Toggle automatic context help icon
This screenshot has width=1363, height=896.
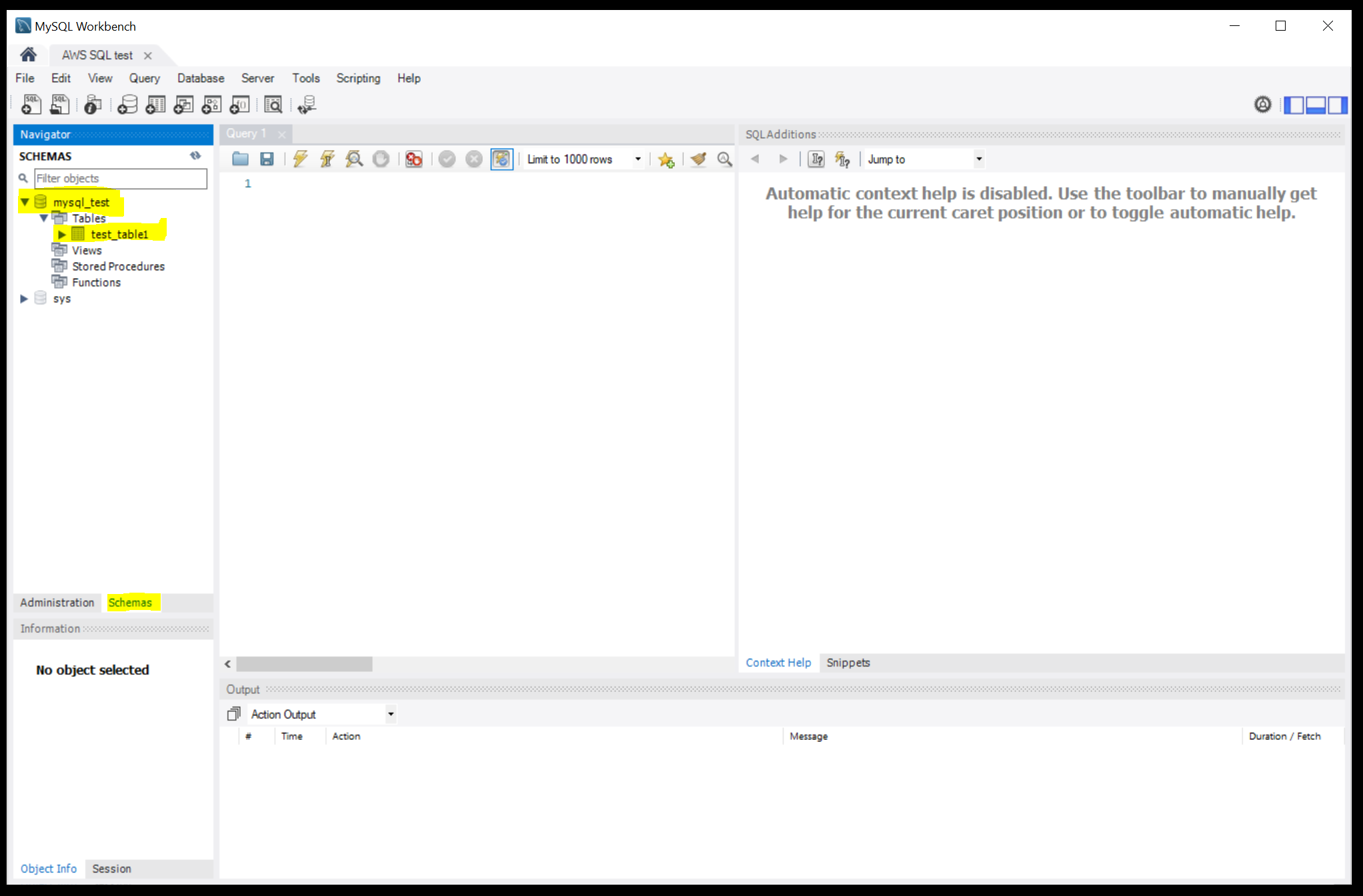coord(842,159)
